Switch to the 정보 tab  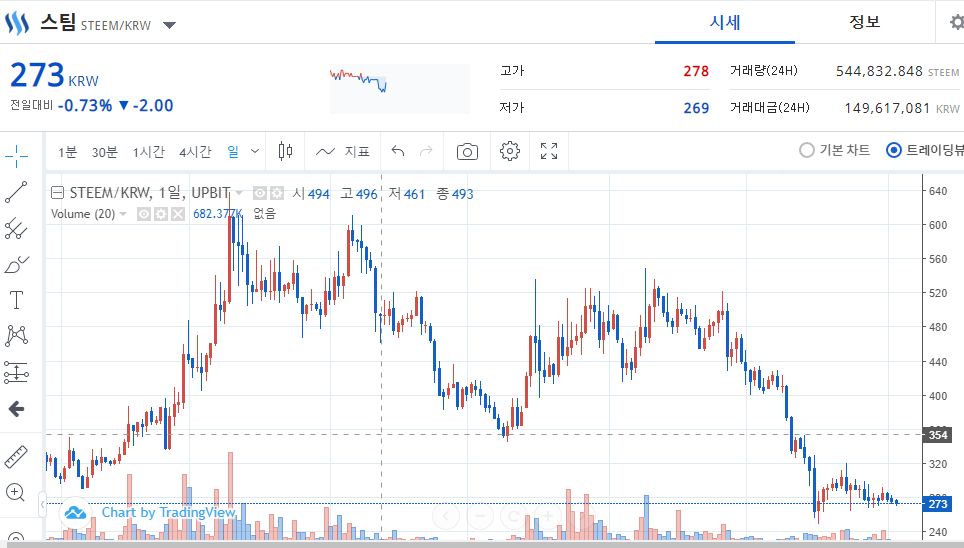864,22
